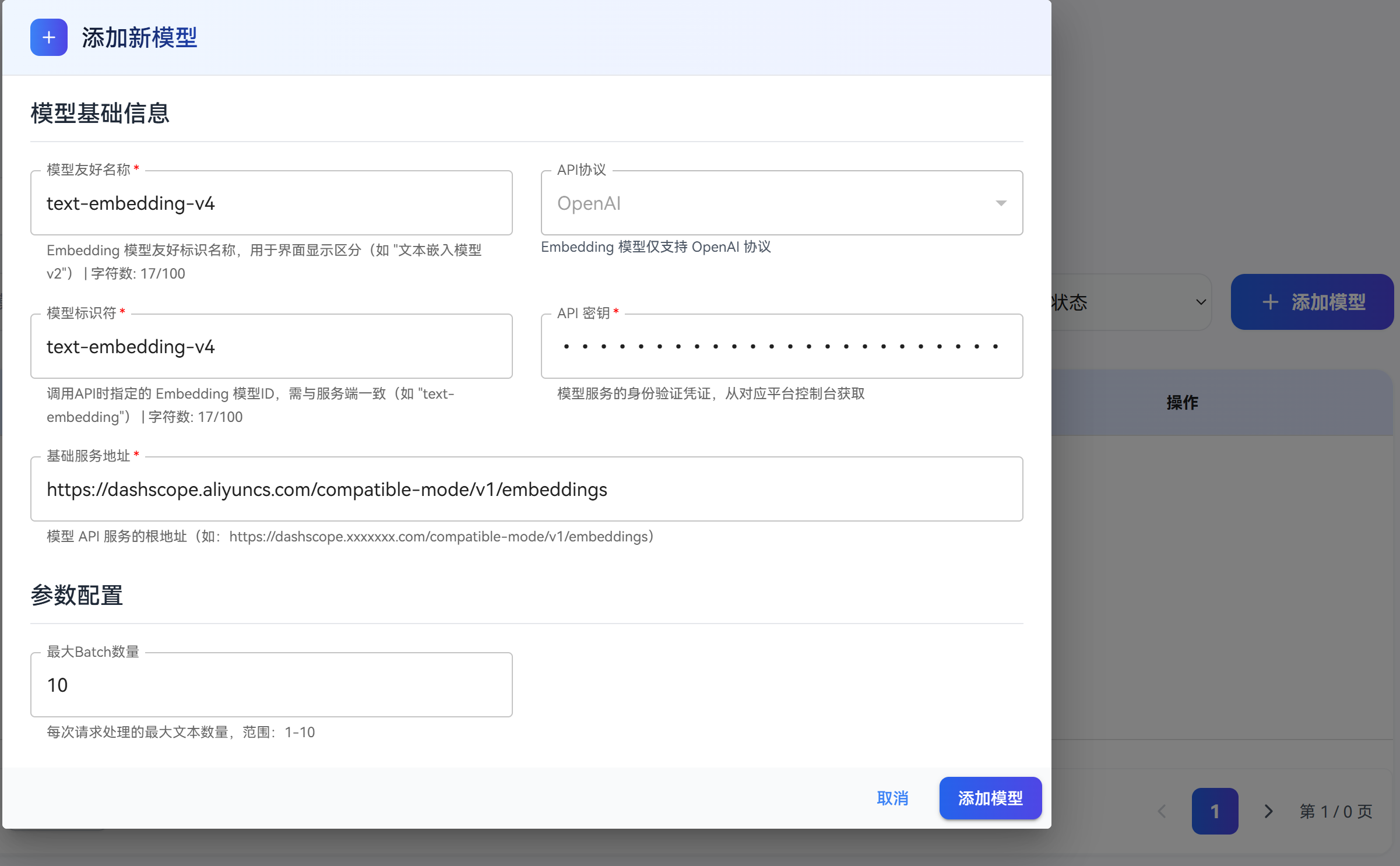Click the blue plus icon in dialog header
This screenshot has height=866, width=1400.
click(x=49, y=38)
